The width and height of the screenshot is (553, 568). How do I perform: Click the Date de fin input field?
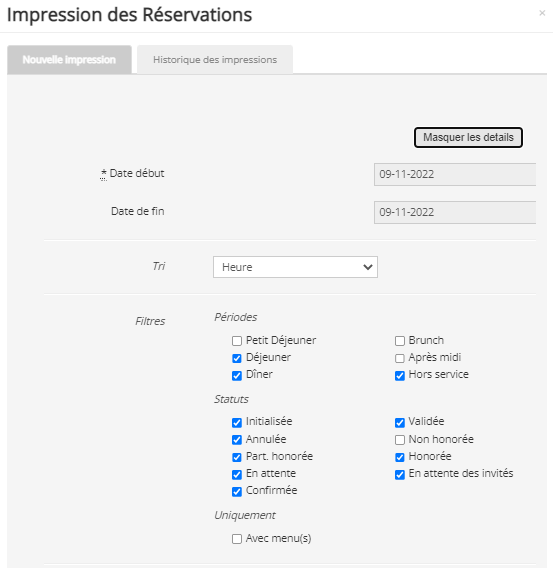point(454,212)
